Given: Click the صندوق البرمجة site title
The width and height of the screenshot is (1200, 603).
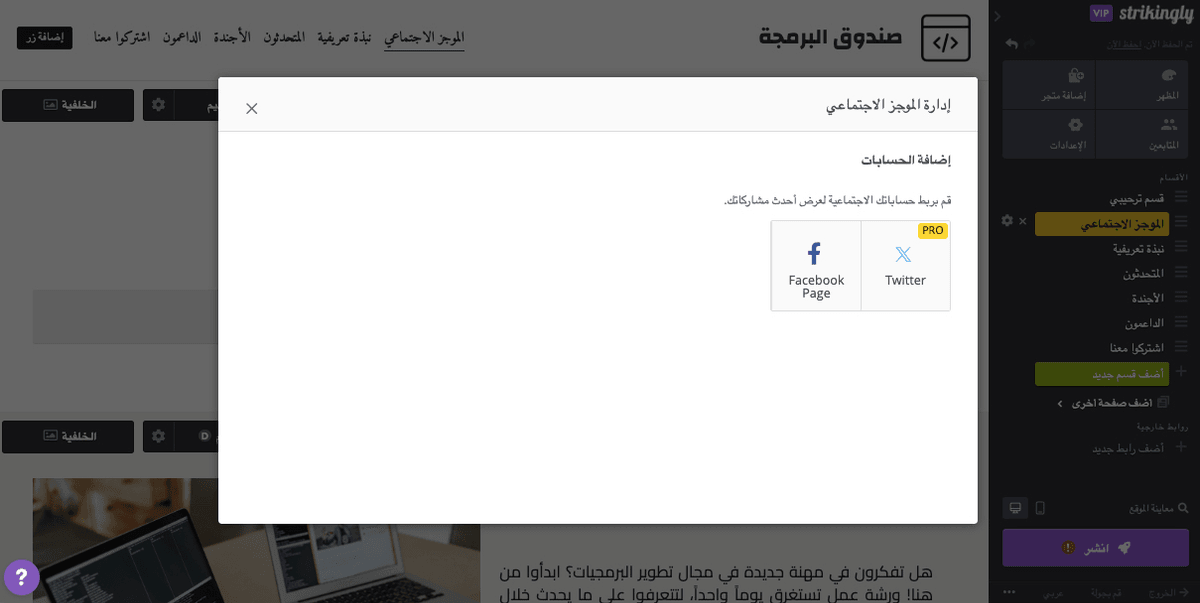Looking at the screenshot, I should pyautogui.click(x=830, y=38).
